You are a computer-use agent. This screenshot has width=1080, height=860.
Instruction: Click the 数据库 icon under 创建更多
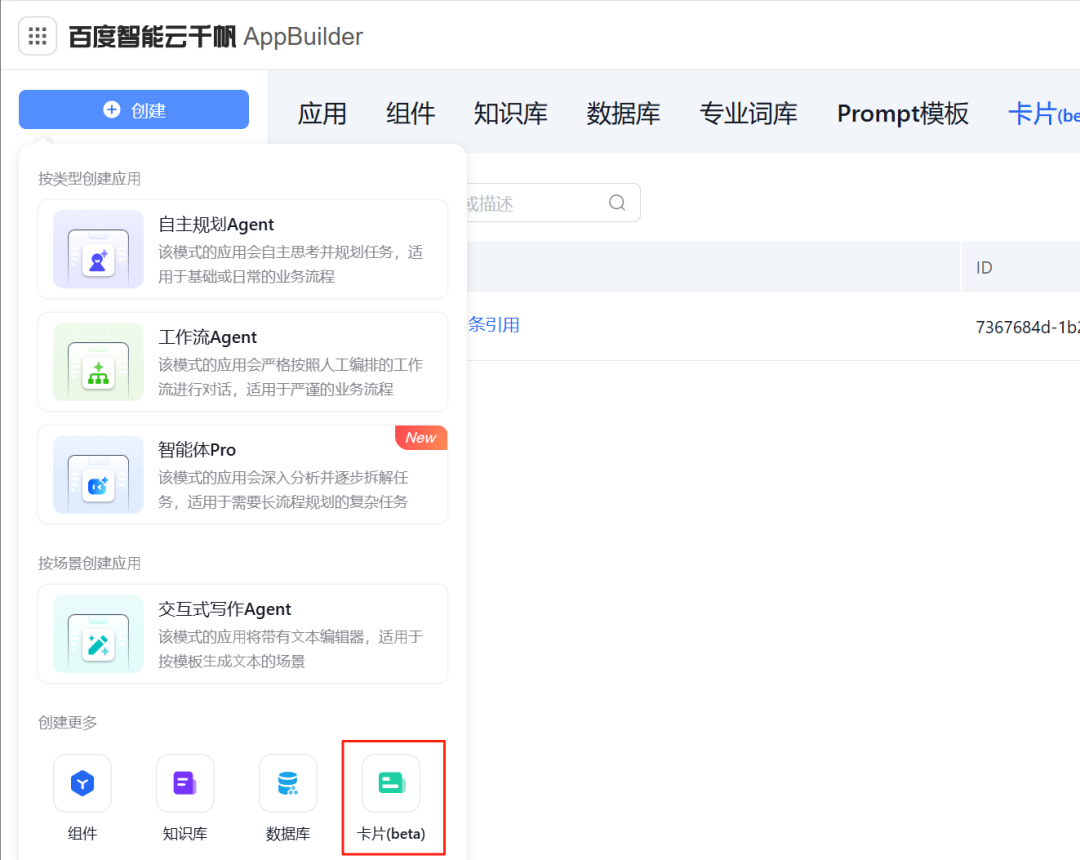coord(288,783)
